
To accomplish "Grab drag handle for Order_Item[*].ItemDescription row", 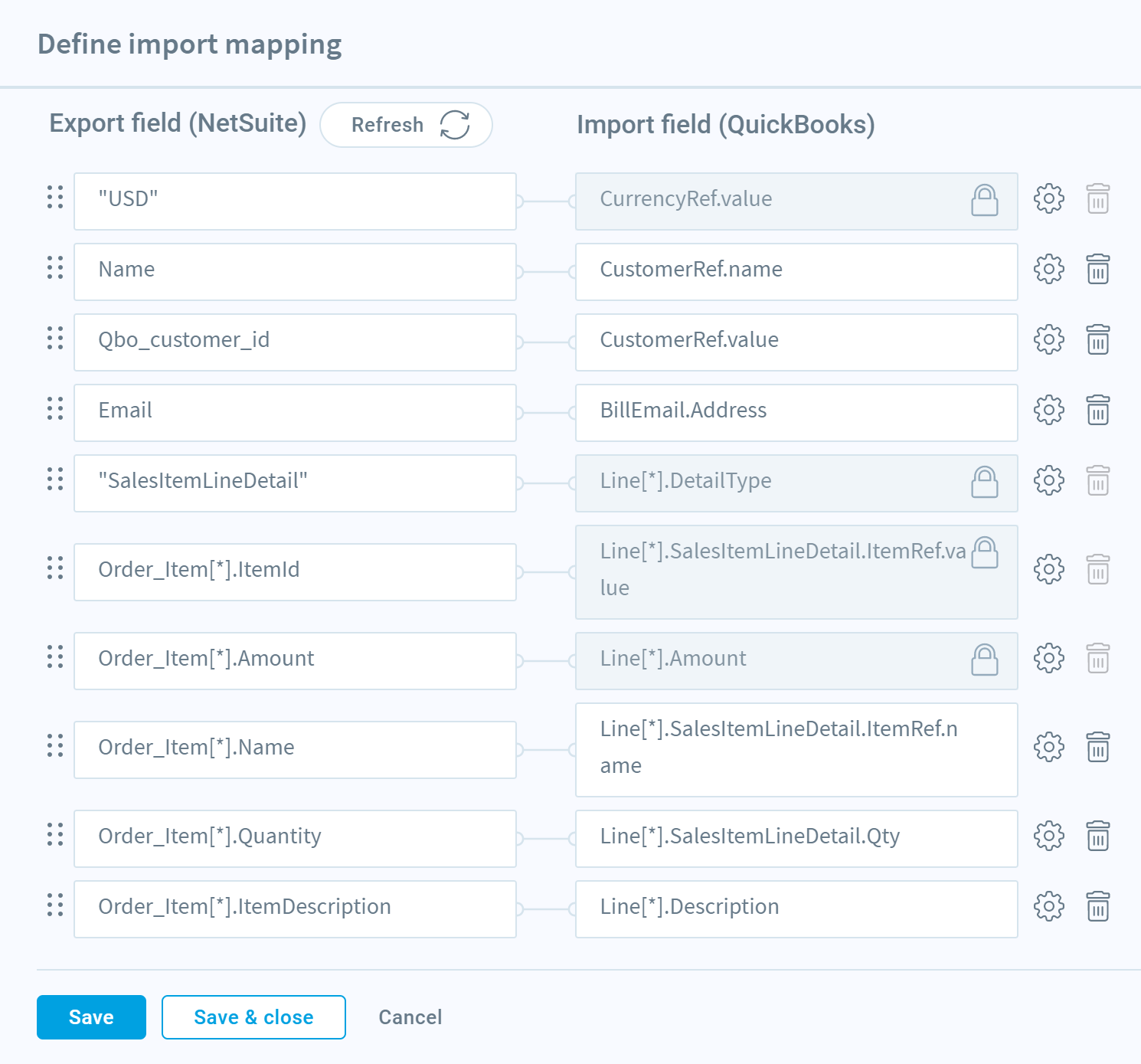I will (x=55, y=905).
